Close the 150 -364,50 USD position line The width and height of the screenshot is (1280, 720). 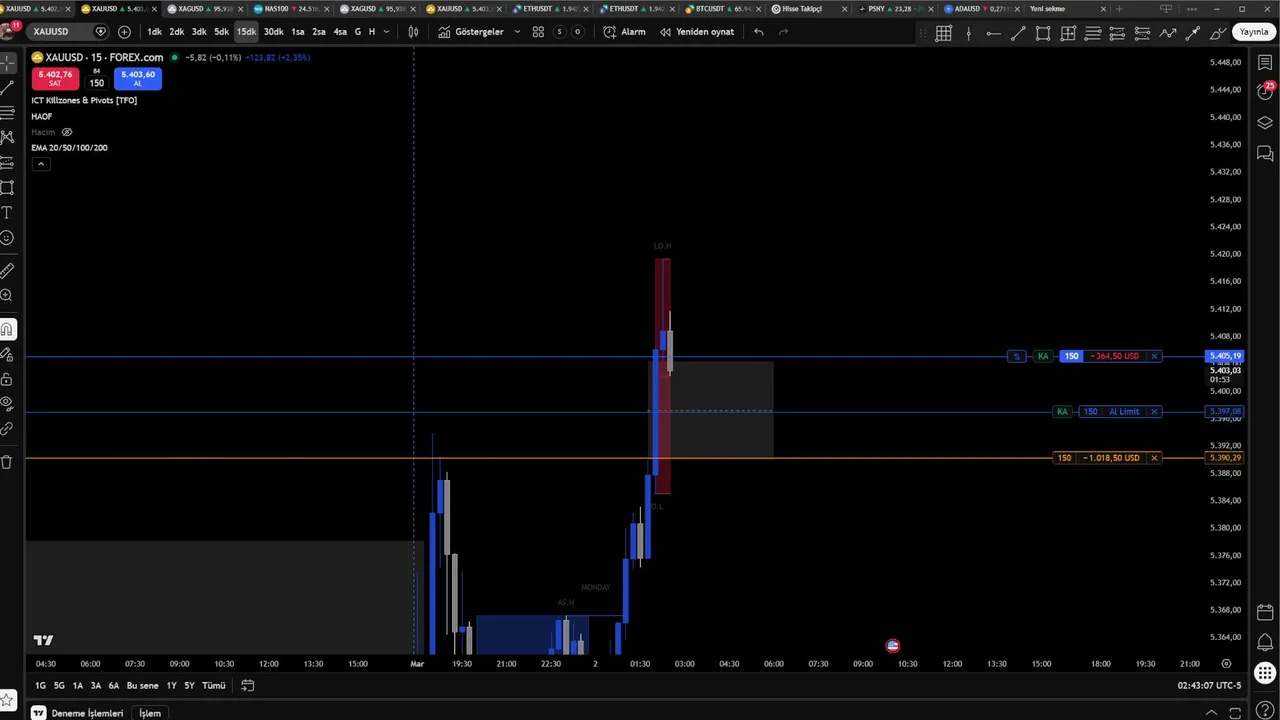pyautogui.click(x=1154, y=356)
